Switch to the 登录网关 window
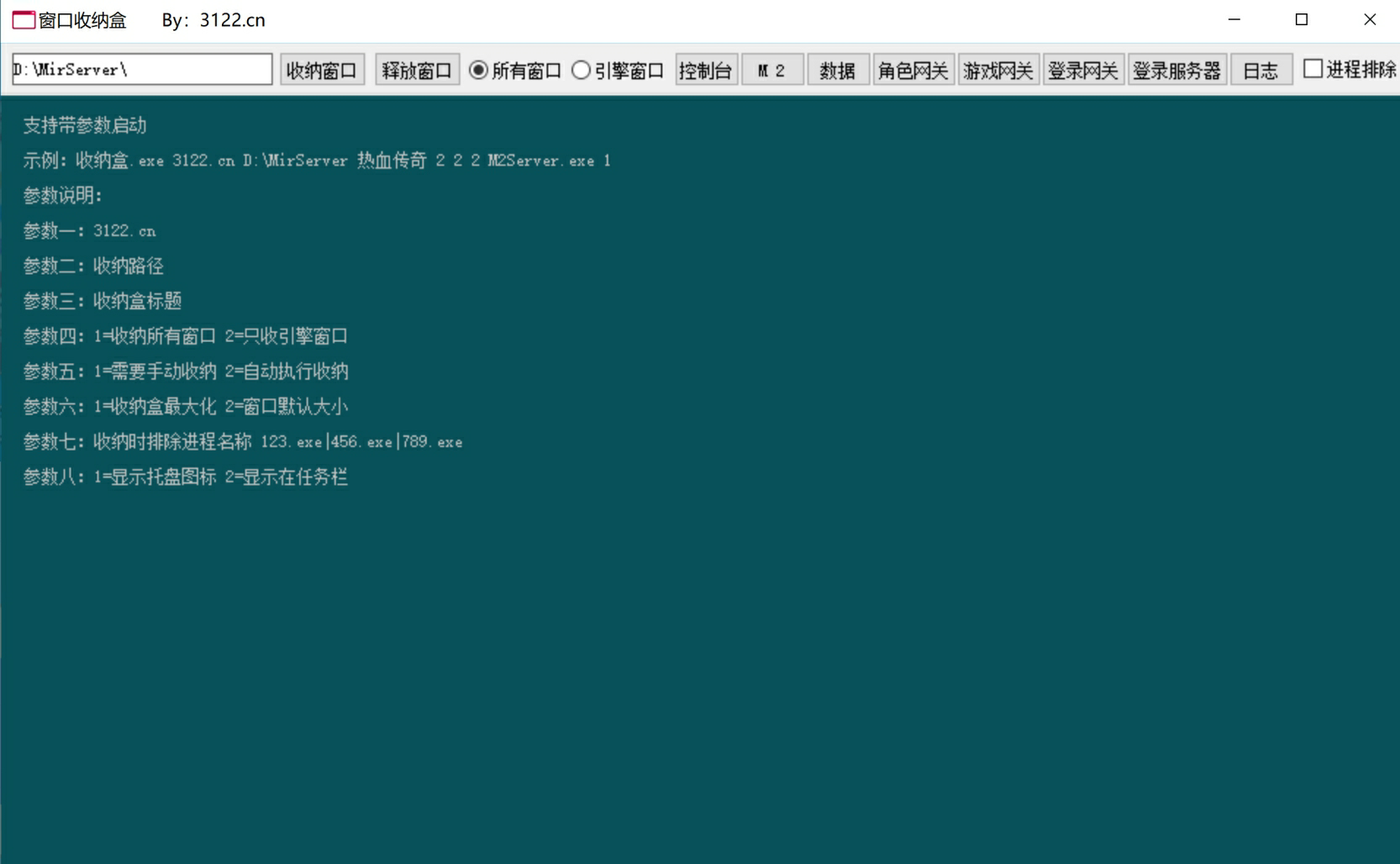The height and width of the screenshot is (864, 1400). click(x=1083, y=70)
